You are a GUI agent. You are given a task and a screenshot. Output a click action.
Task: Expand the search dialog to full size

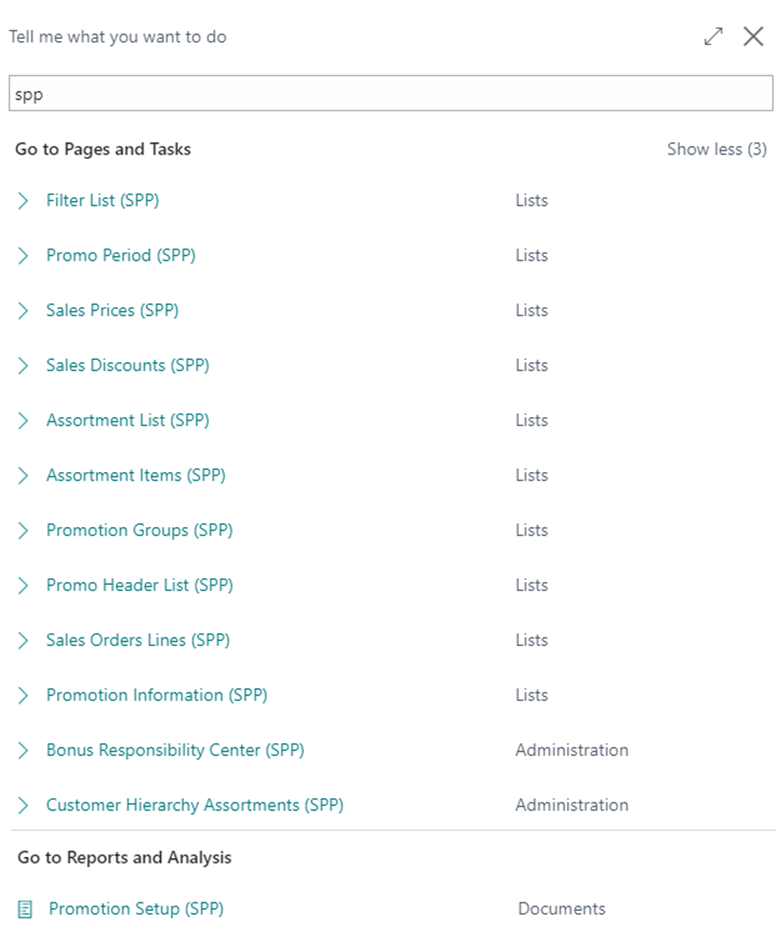pyautogui.click(x=713, y=37)
